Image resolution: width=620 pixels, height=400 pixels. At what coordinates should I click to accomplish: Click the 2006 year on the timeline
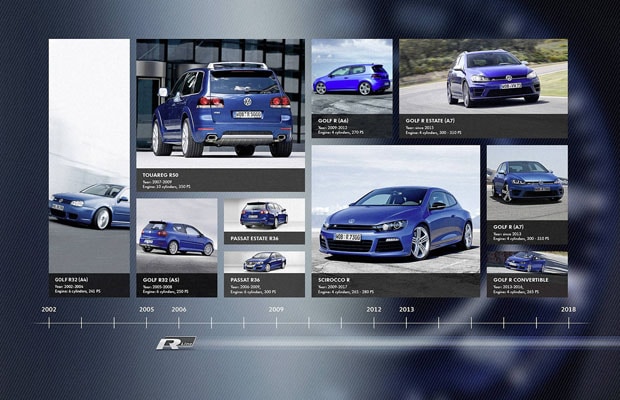[179, 310]
